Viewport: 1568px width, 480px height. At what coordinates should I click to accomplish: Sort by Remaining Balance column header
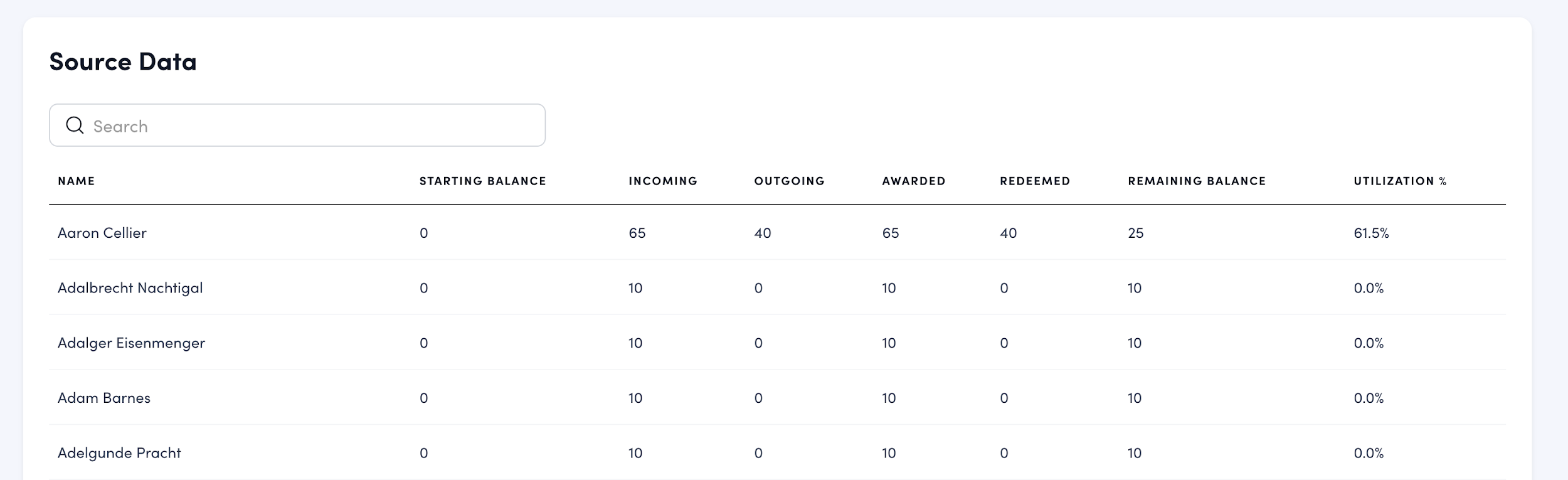point(1197,181)
